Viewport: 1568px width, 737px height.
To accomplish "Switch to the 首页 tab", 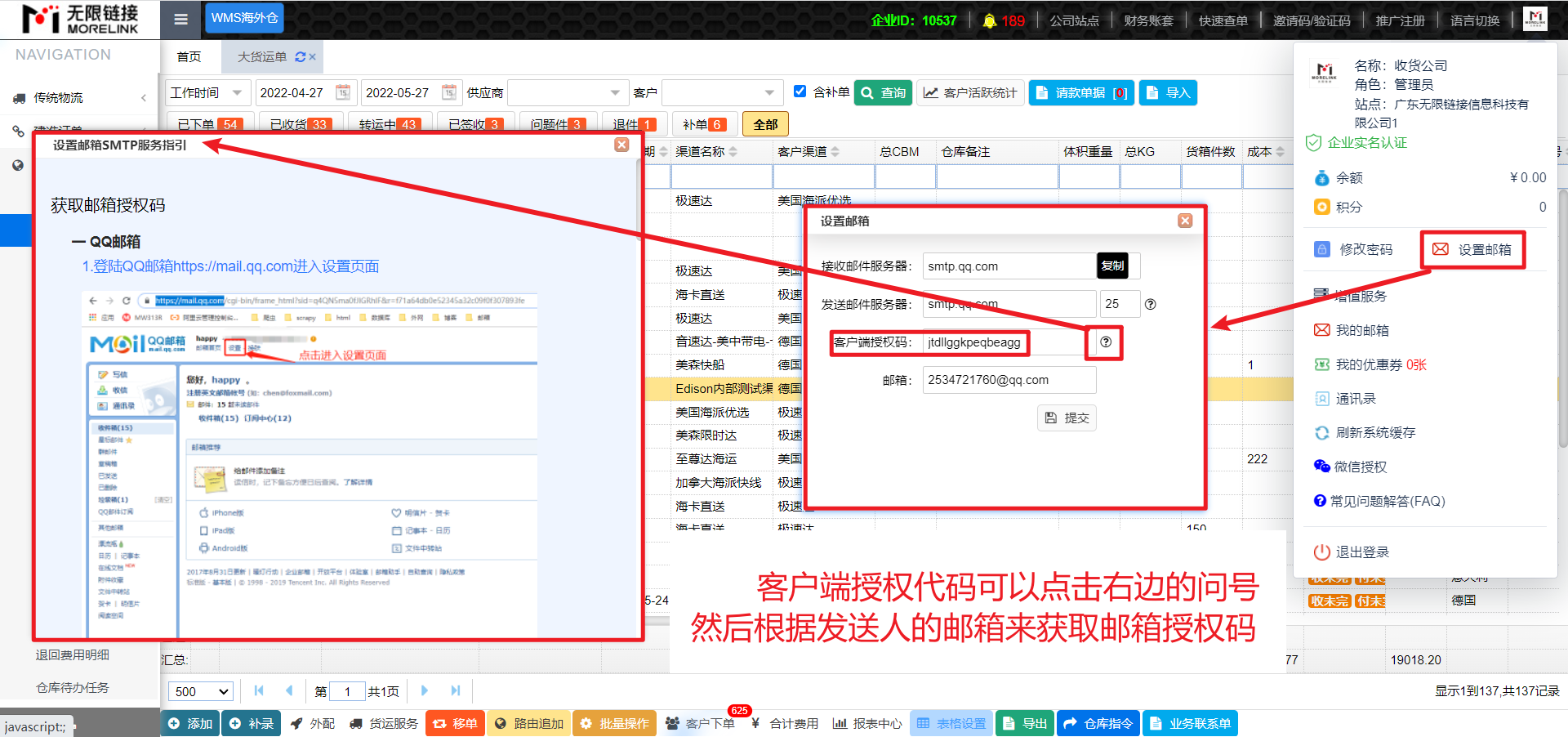I will coord(189,57).
